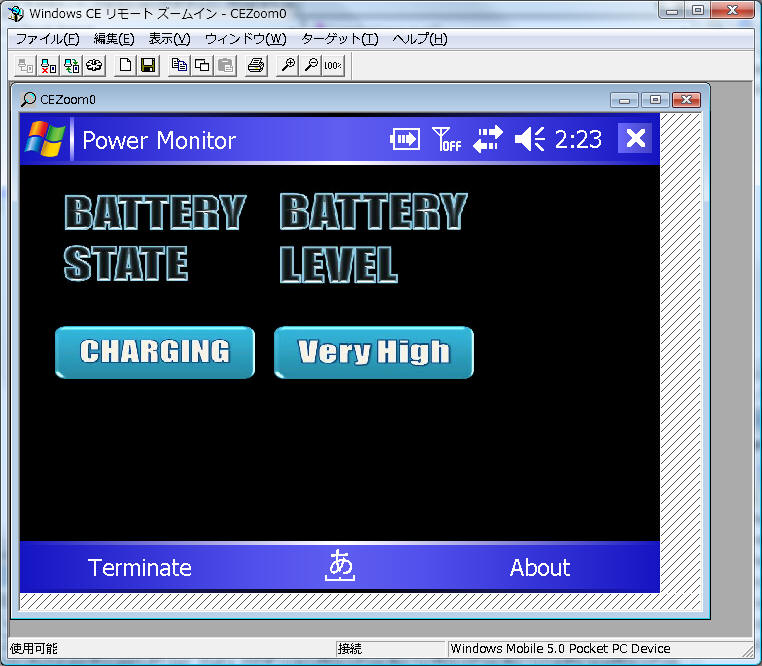Save the capture with floppy icon
The image size is (762, 666).
pos(148,65)
